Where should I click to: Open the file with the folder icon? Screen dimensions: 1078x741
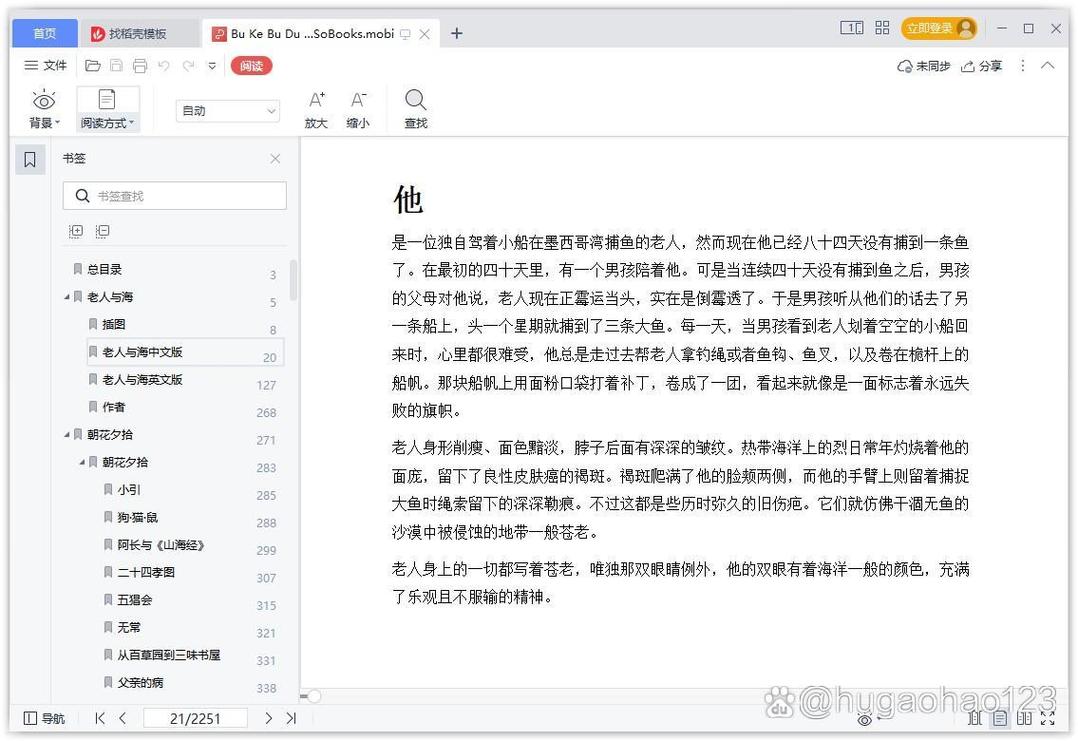[93, 65]
